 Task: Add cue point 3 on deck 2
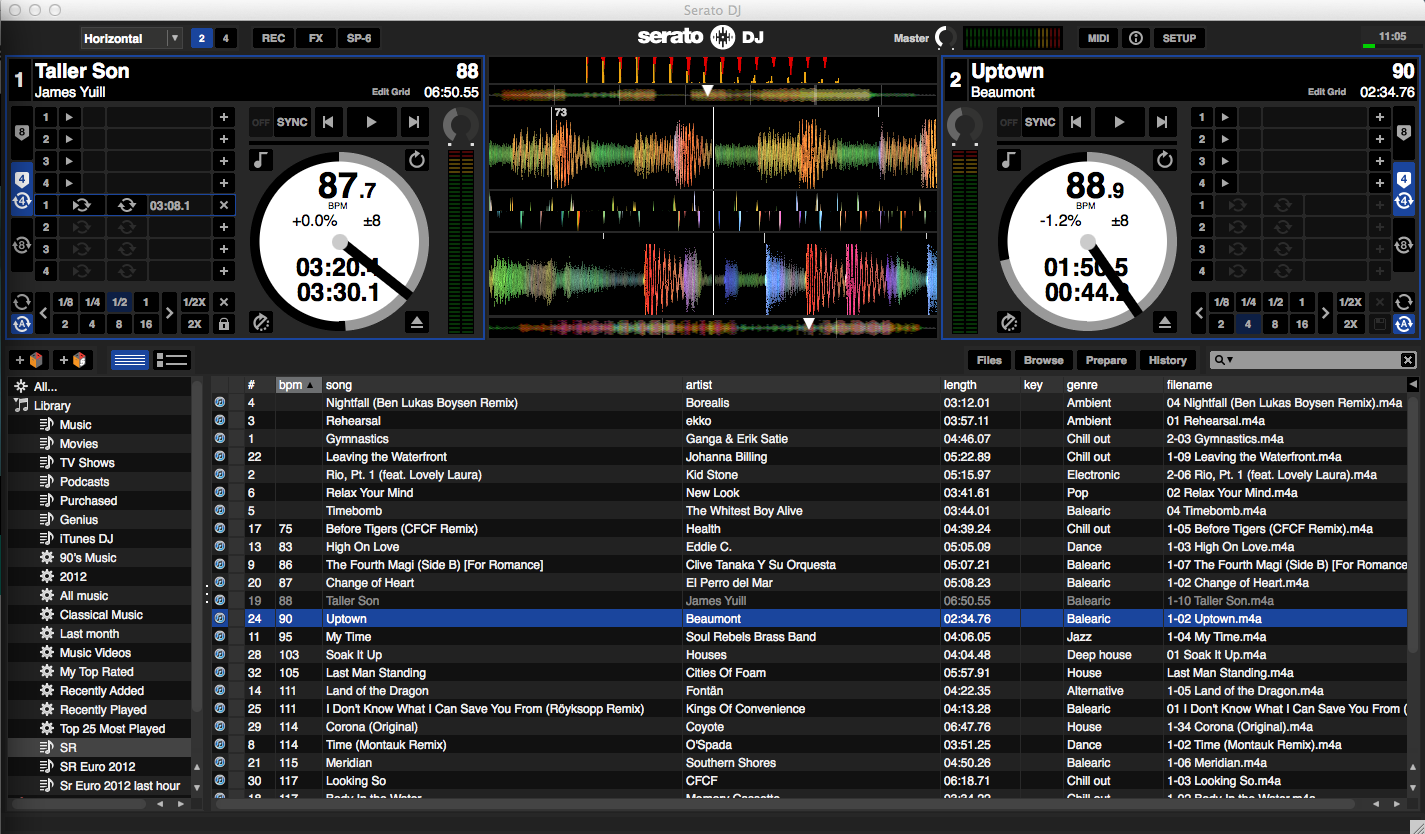pos(1379,161)
